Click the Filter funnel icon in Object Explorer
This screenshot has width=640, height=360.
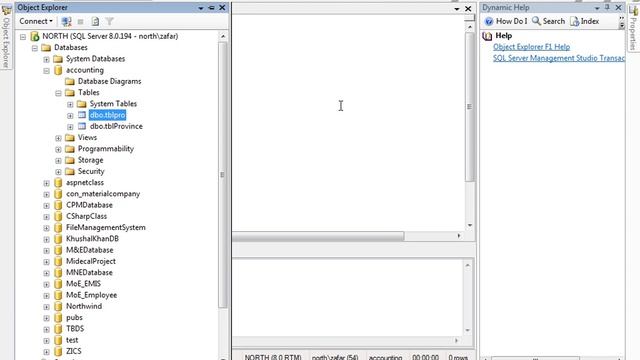point(109,21)
